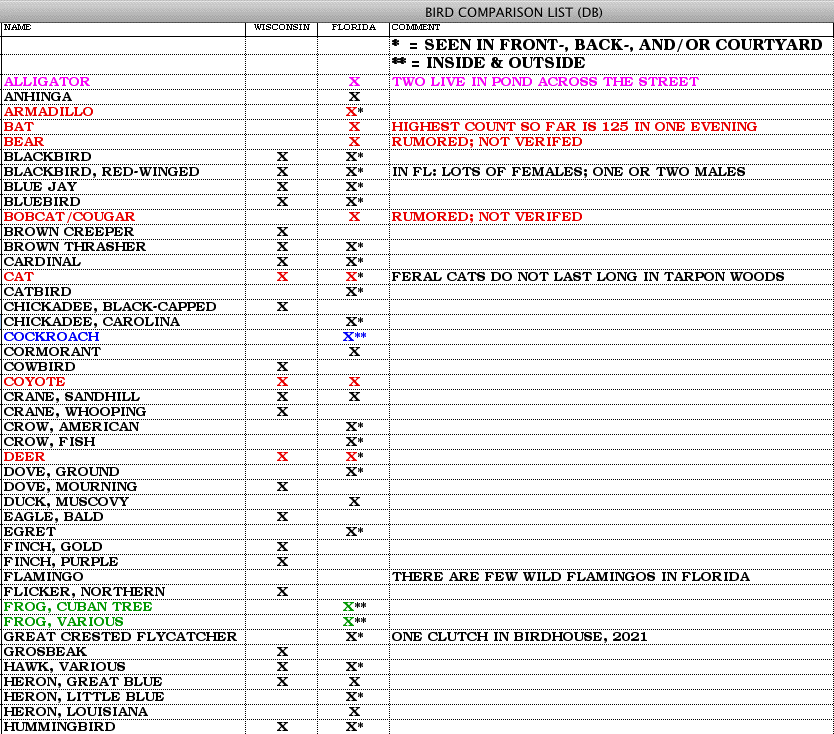This screenshot has height=734, width=834.
Task: Select the DOVE, MOURNING name cell
Action: point(123,487)
